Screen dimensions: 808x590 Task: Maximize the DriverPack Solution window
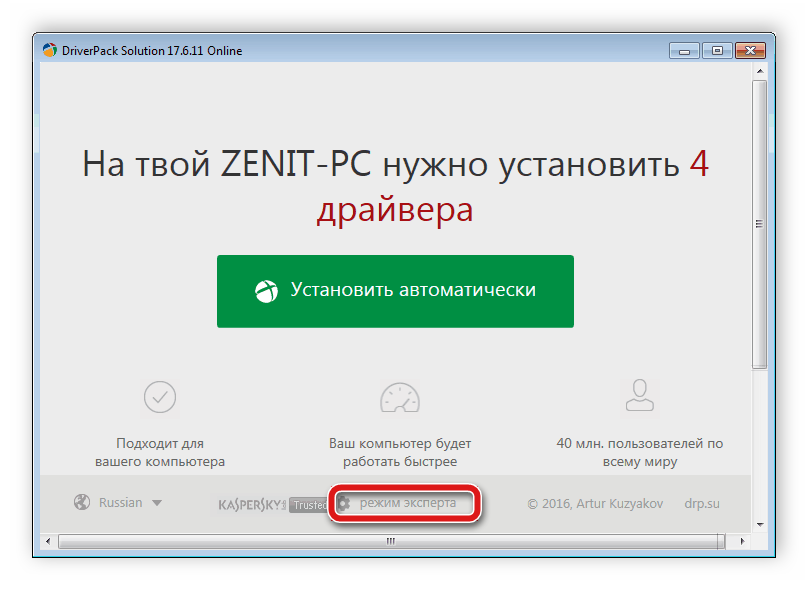[716, 49]
